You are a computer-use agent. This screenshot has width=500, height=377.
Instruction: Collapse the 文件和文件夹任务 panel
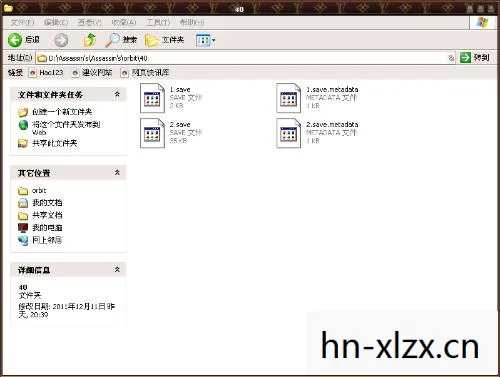pos(117,94)
